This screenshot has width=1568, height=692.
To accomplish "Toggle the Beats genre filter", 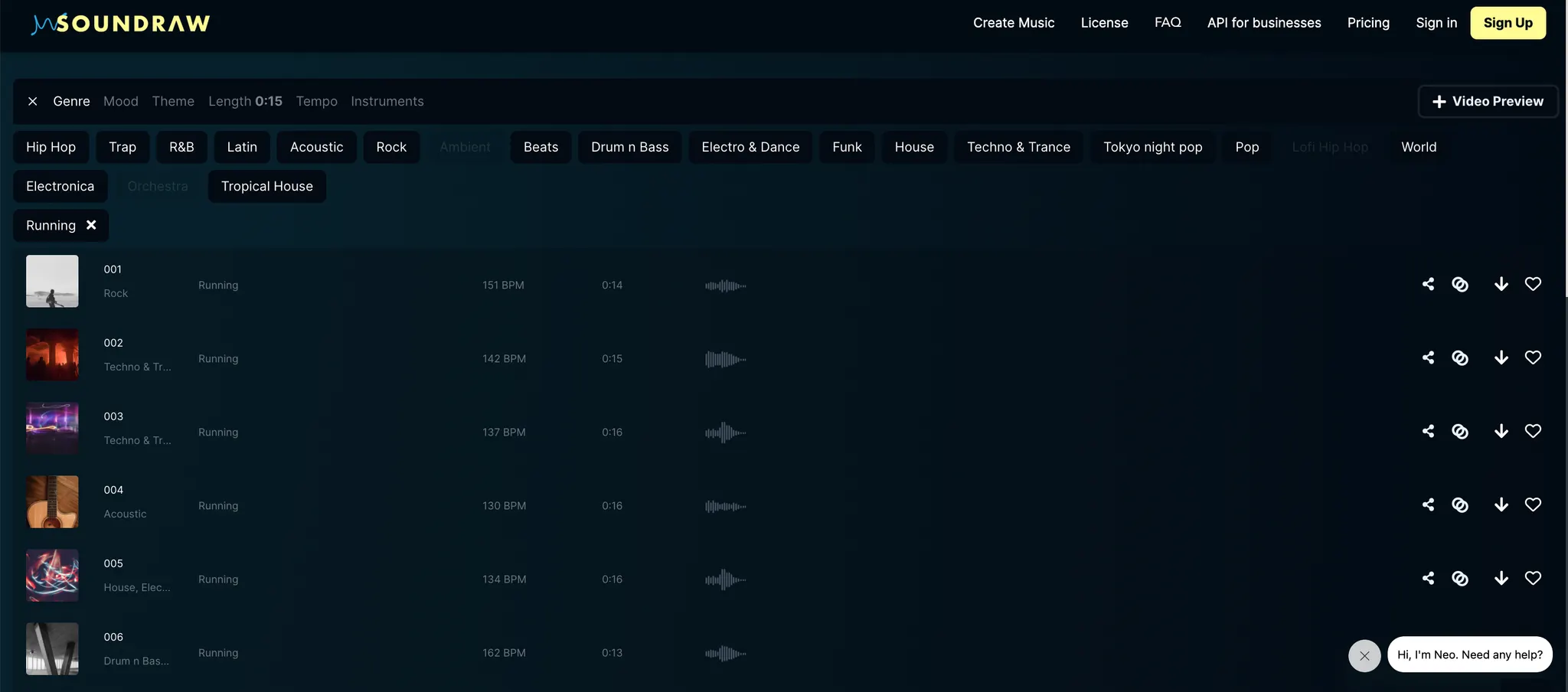I will tap(541, 147).
